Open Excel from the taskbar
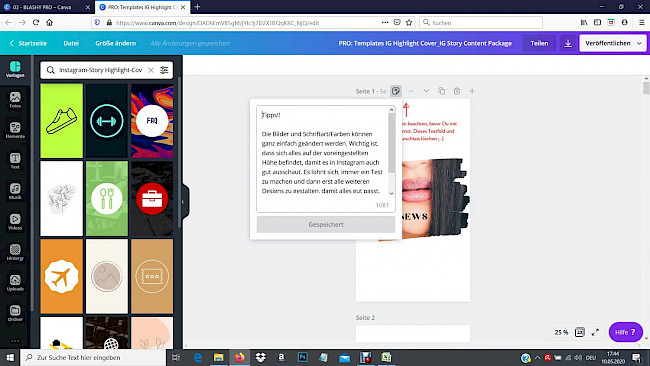Viewport: 650px width, 366px height. click(x=386, y=357)
